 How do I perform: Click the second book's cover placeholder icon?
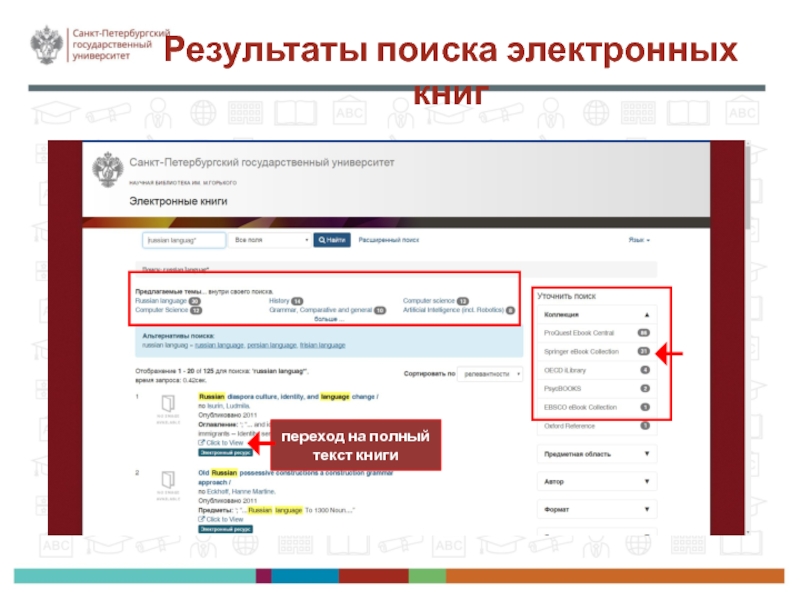(168, 484)
